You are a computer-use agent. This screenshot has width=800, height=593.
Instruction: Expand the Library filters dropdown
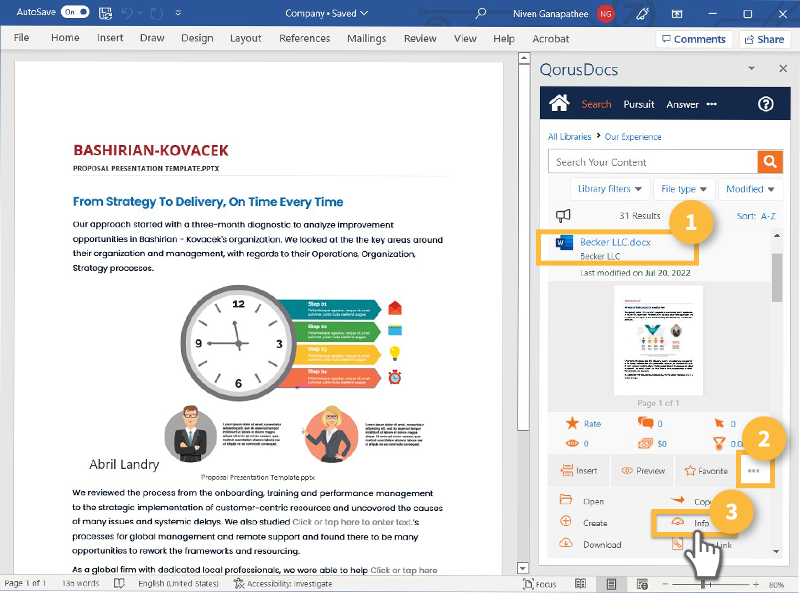[609, 189]
